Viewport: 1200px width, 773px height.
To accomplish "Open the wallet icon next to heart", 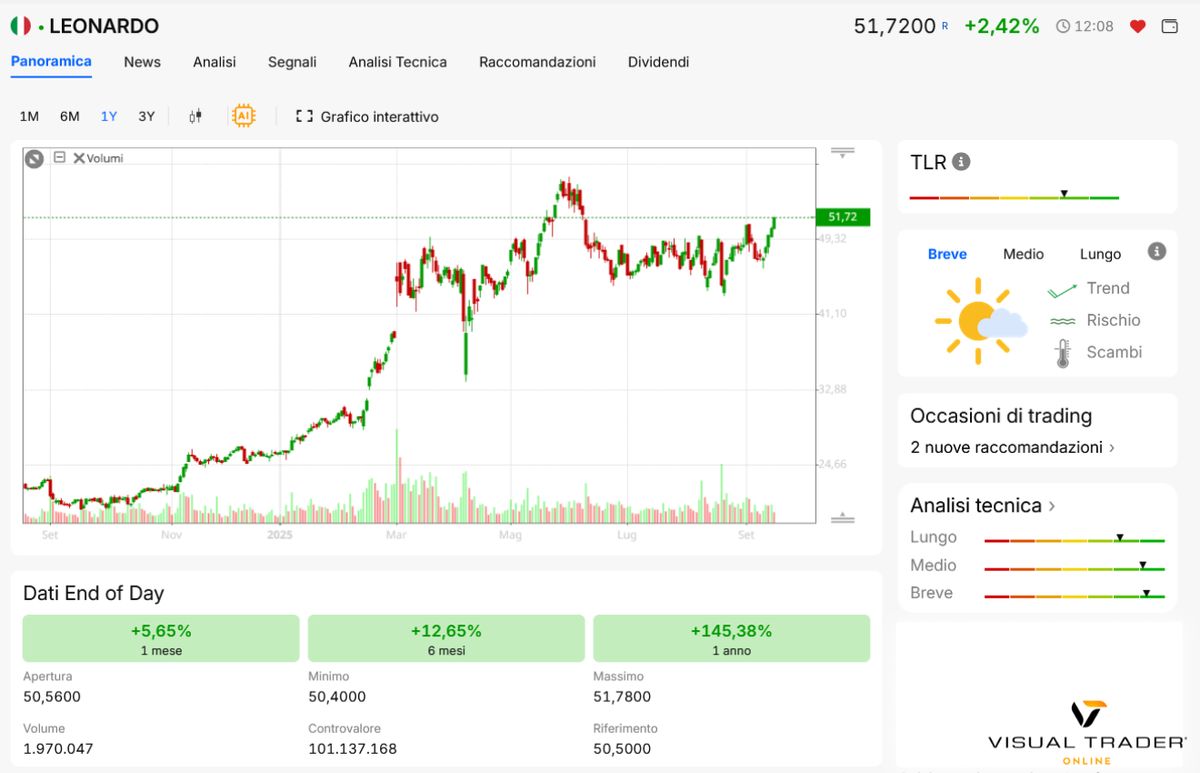I will 1169,27.
